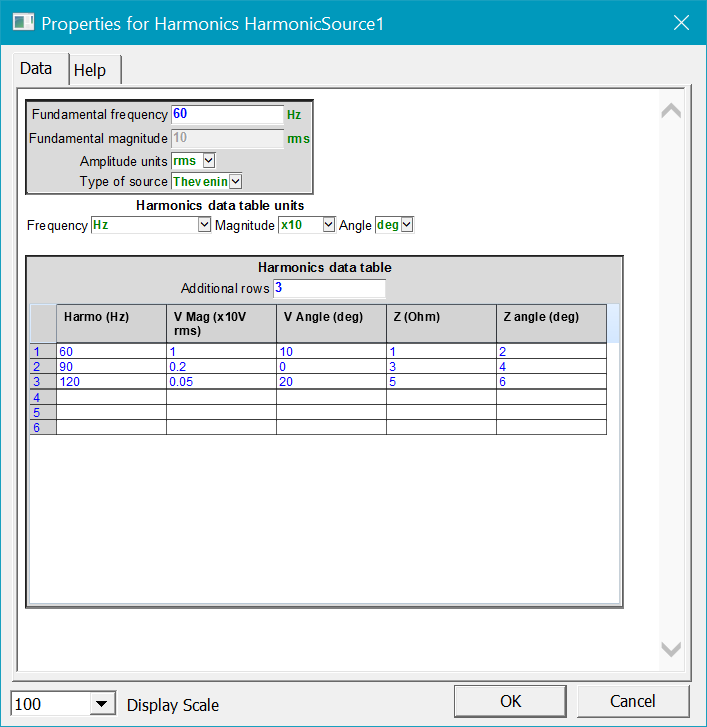The width and height of the screenshot is (707, 727).
Task: Click V Angle cell with value 0
Action: pos(331,366)
